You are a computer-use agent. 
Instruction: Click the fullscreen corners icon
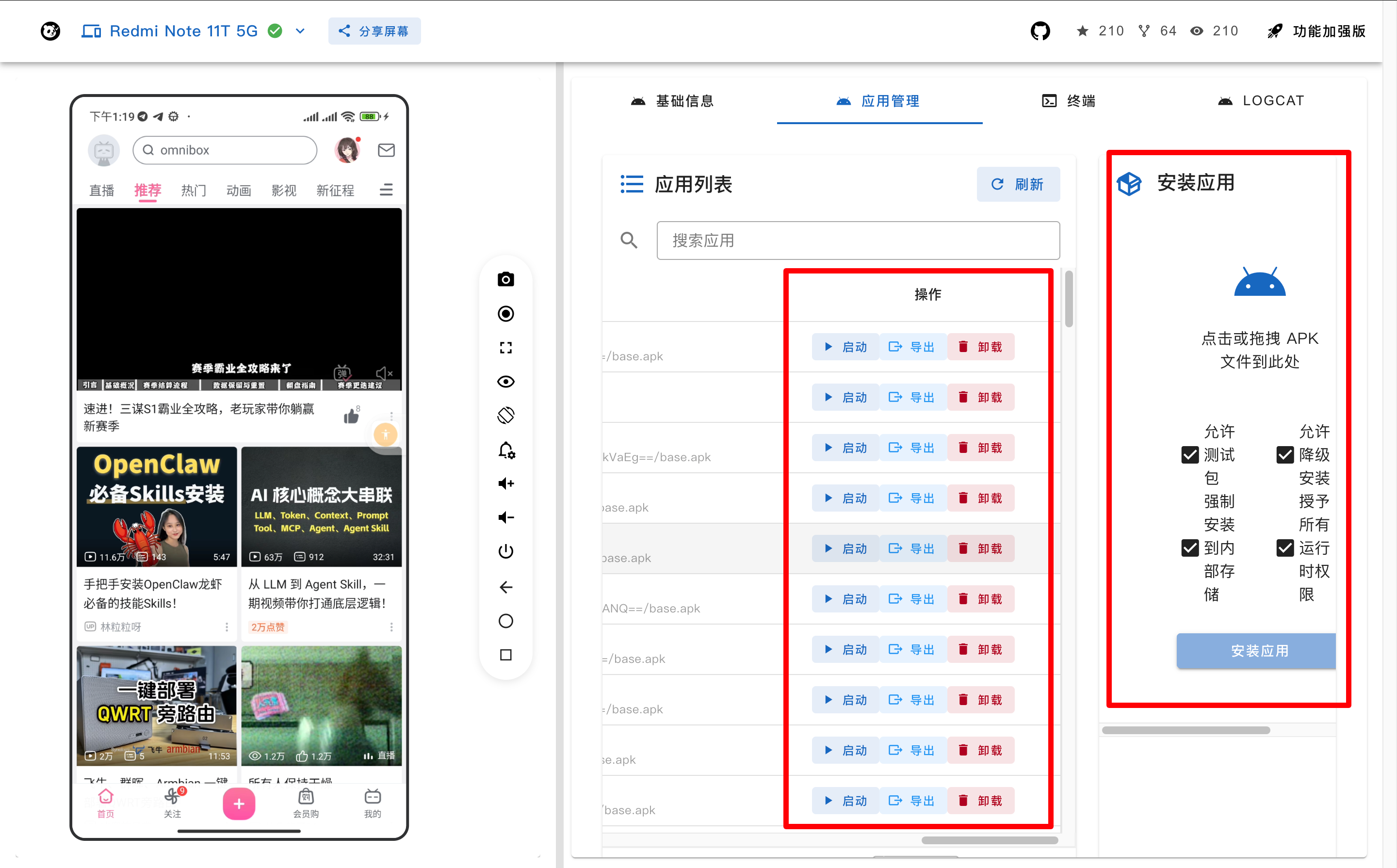(505, 348)
